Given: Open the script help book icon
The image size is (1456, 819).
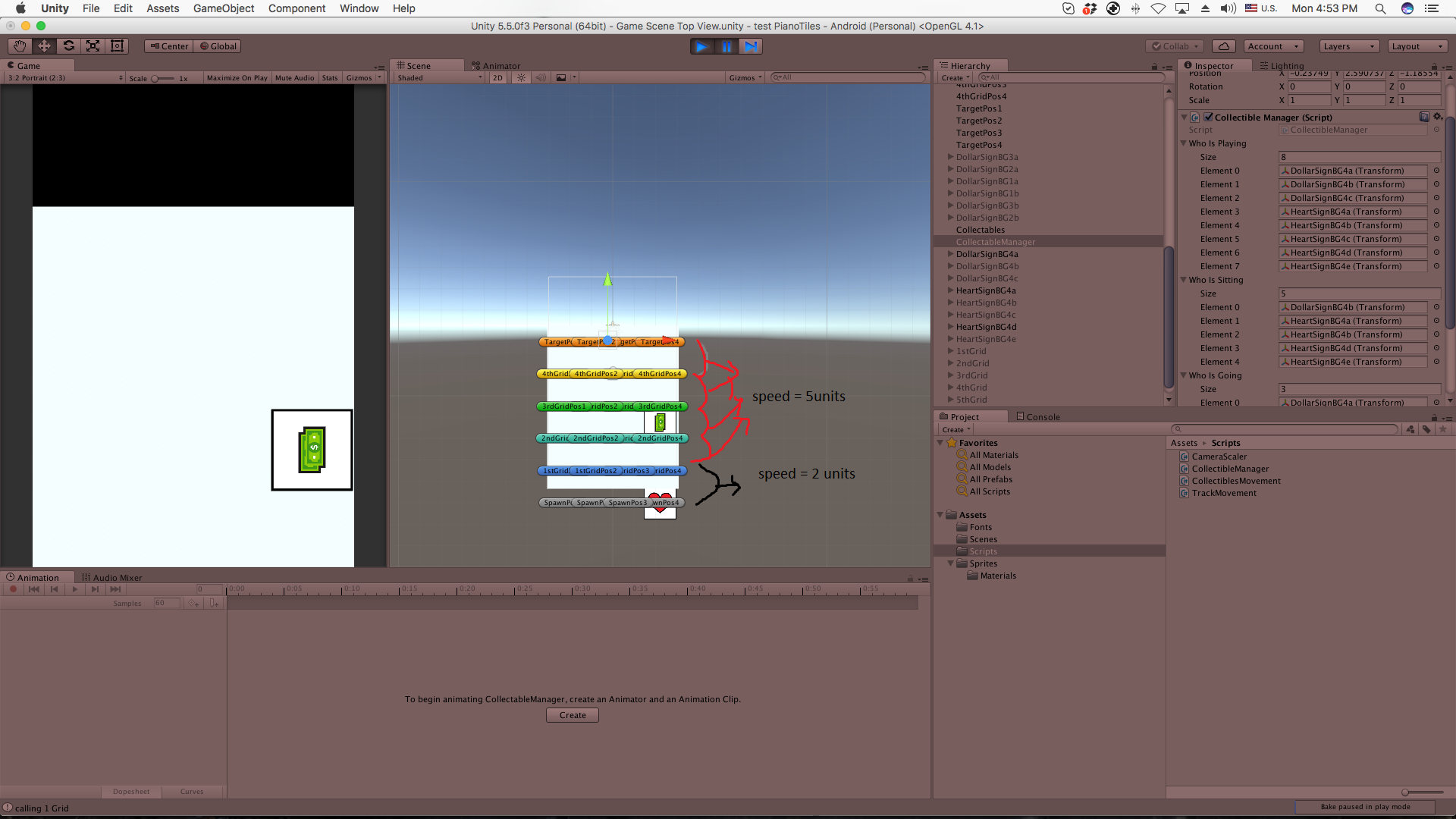Looking at the screenshot, I should coord(1424,117).
